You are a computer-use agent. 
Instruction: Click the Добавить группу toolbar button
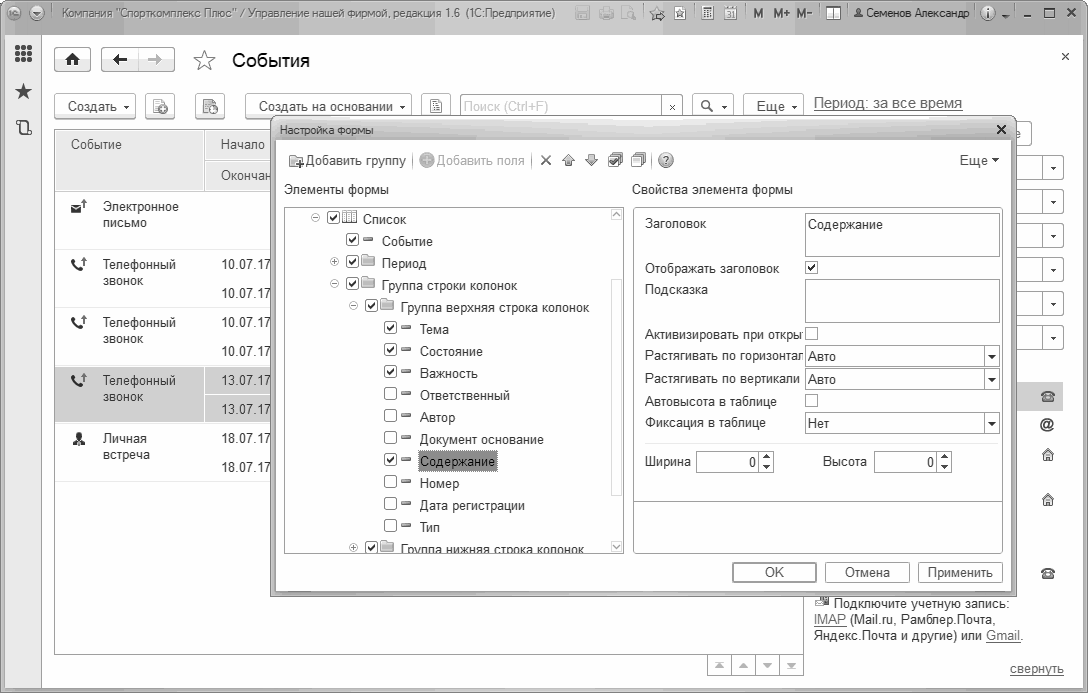point(347,161)
